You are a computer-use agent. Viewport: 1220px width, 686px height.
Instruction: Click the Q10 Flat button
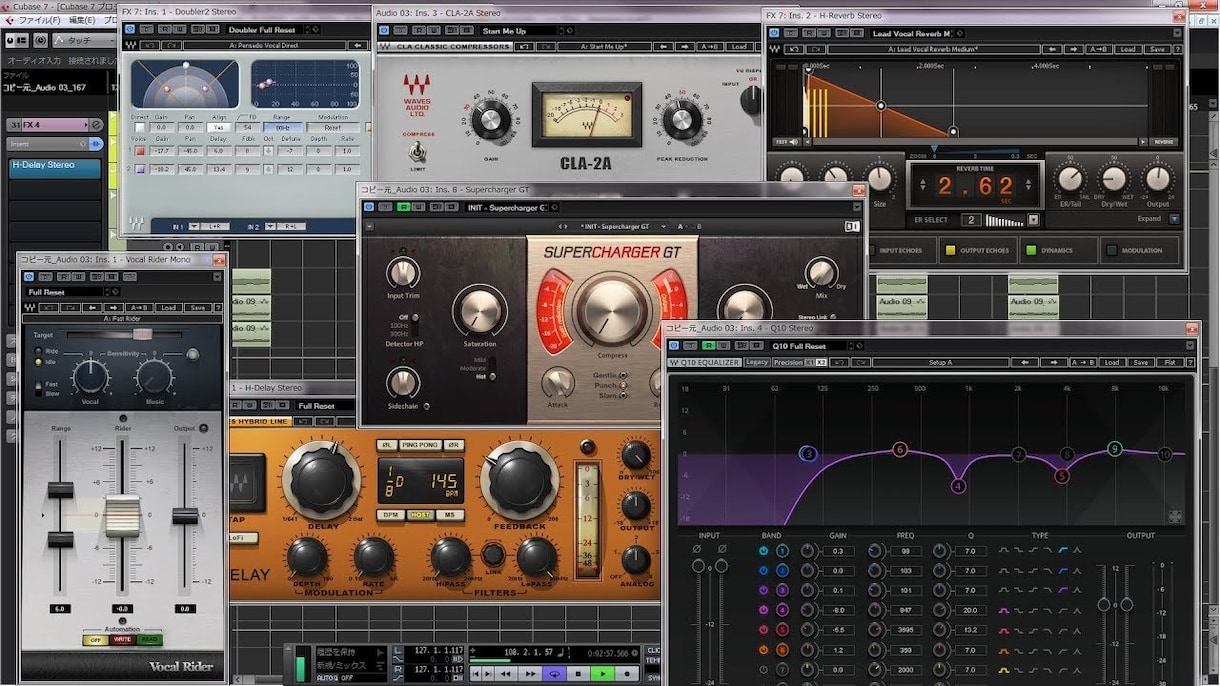[x=1170, y=362]
